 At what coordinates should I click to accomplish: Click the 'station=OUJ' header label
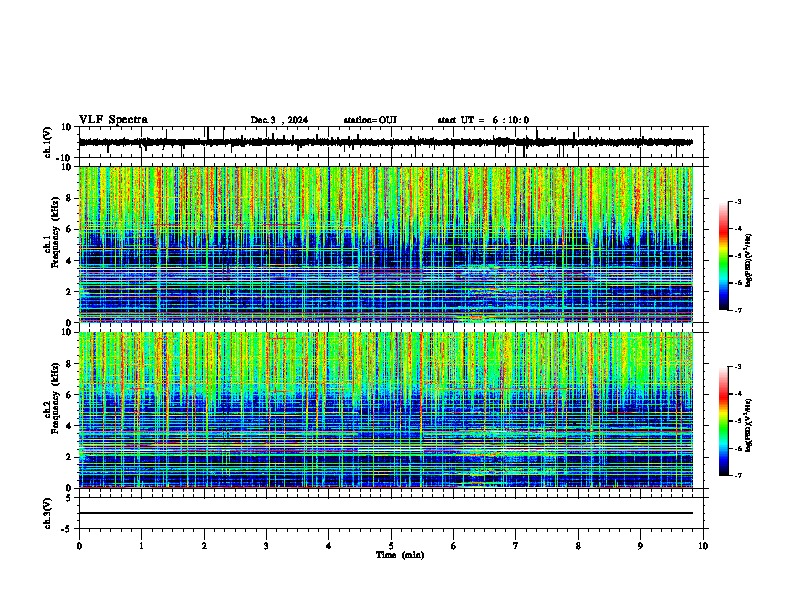click(x=370, y=120)
